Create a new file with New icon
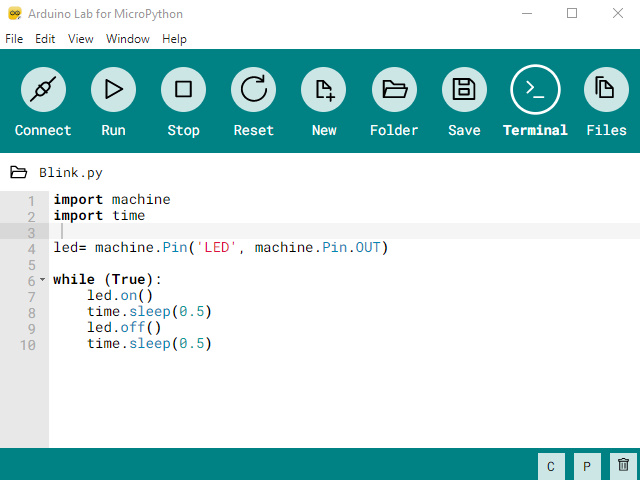This screenshot has width=640, height=480. pos(324,89)
